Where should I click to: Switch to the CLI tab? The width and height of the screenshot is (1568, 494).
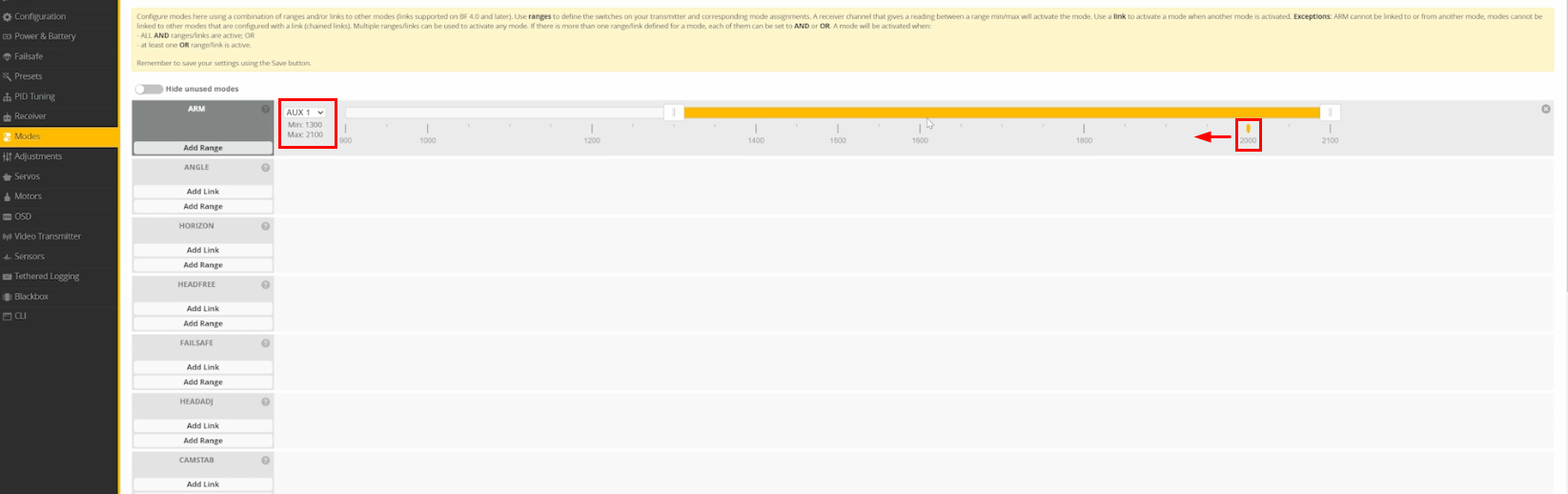tap(20, 316)
